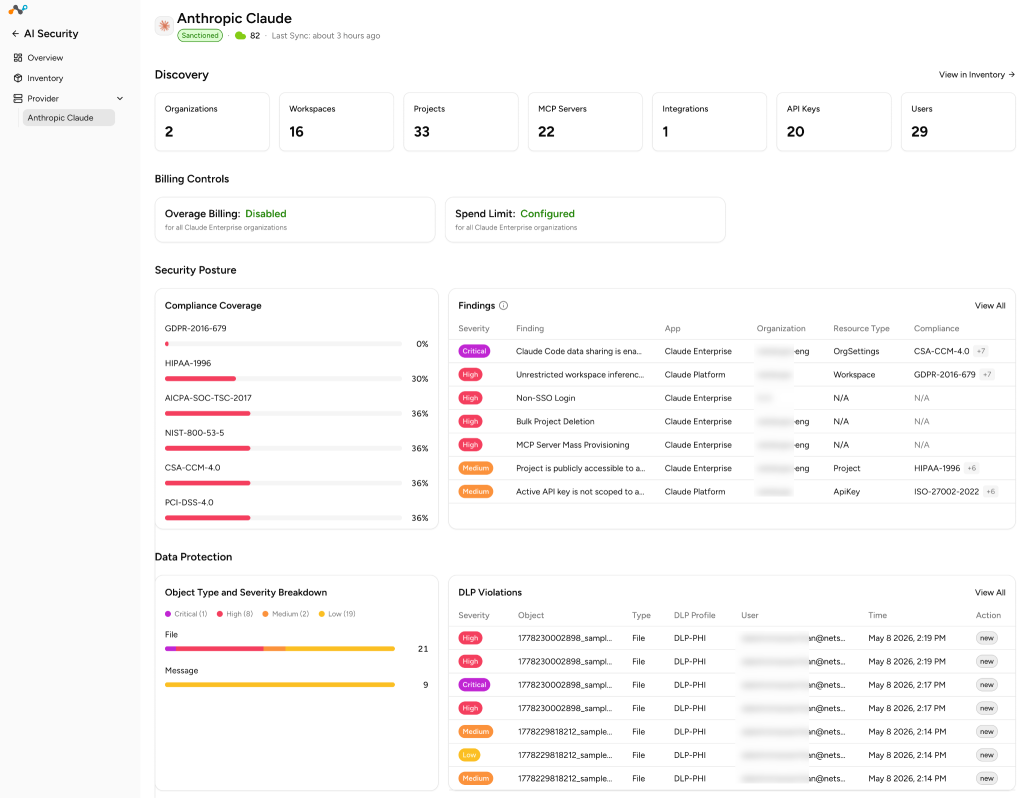1024x798 pixels.
Task: Select the Inventory cube icon
Action: click(18, 78)
